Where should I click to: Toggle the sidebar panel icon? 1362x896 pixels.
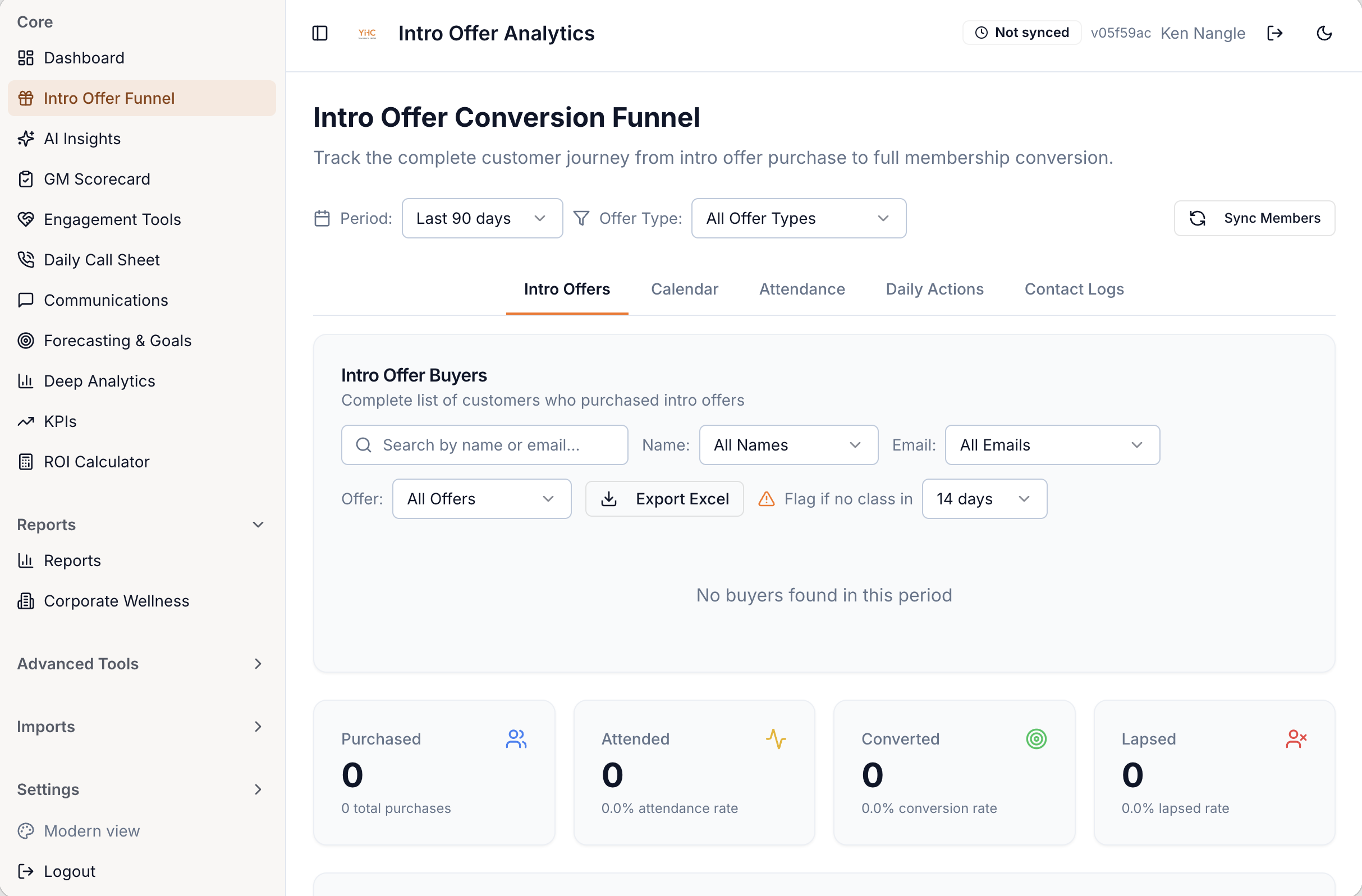[x=320, y=33]
